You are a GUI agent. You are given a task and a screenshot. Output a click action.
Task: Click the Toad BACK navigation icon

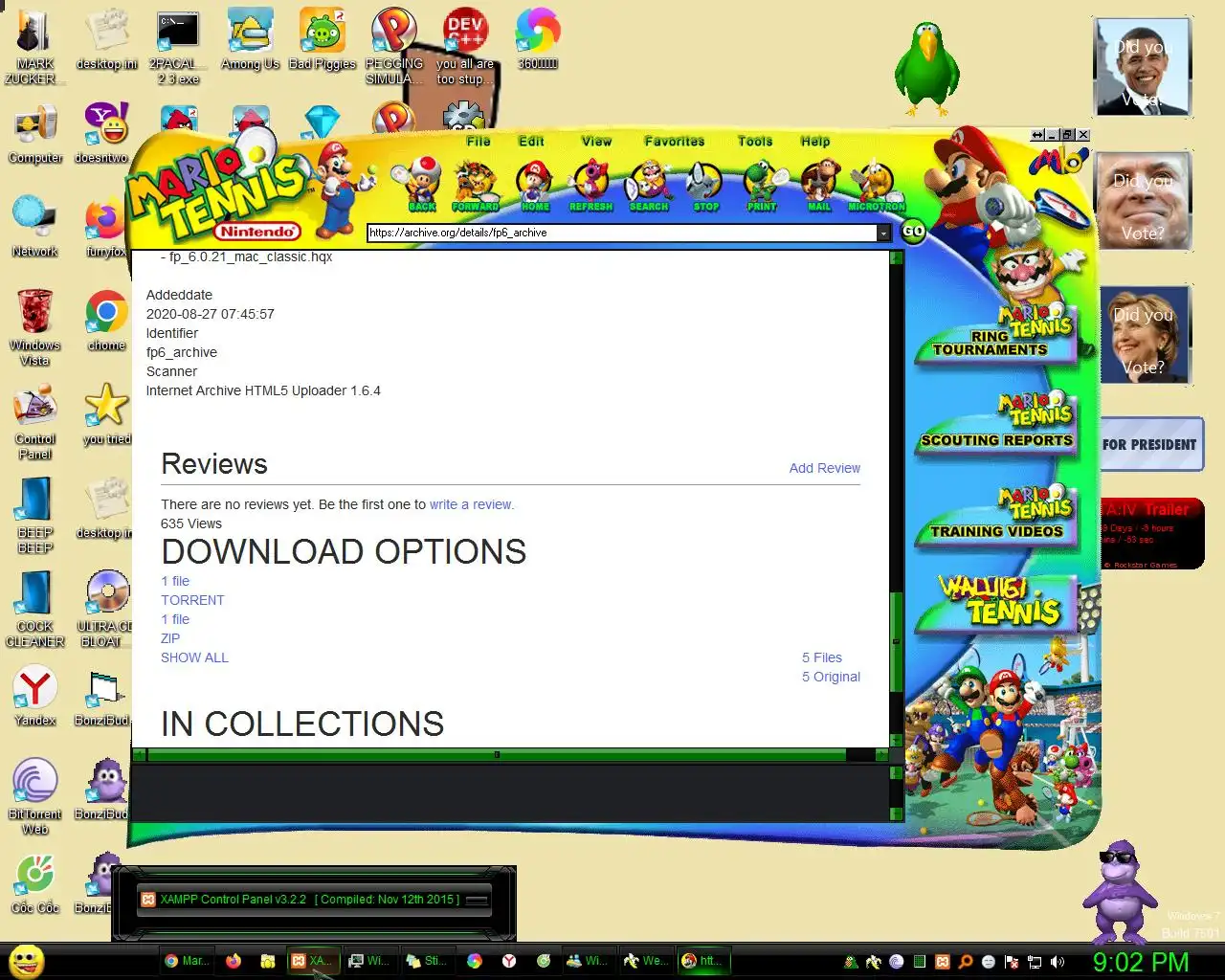click(x=421, y=185)
